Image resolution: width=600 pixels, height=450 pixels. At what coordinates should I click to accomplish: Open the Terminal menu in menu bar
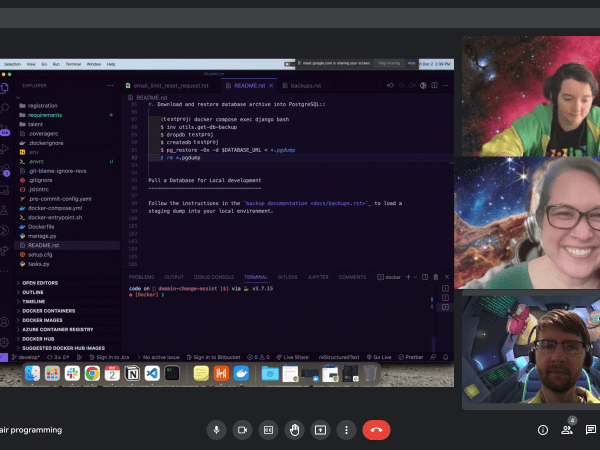point(74,63)
